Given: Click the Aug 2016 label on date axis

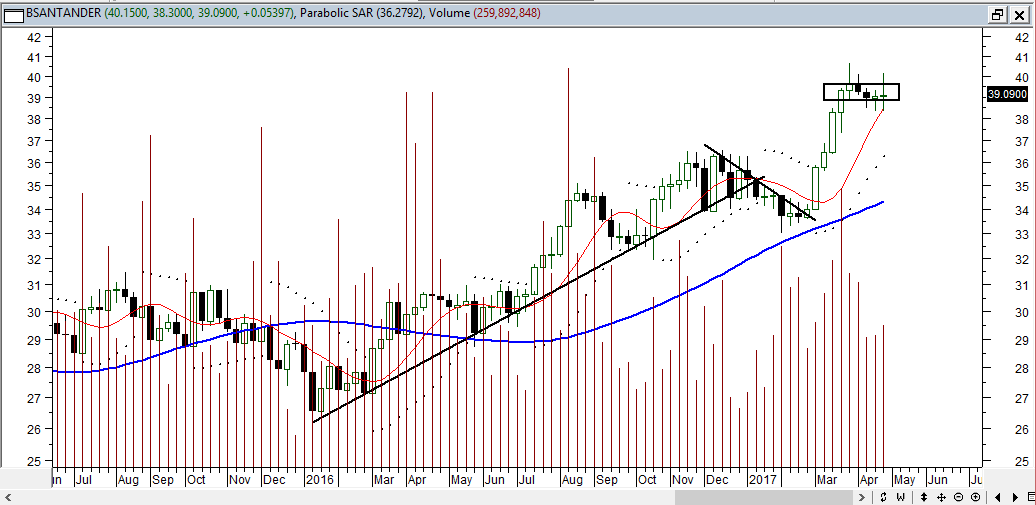Looking at the screenshot, I should pos(574,478).
